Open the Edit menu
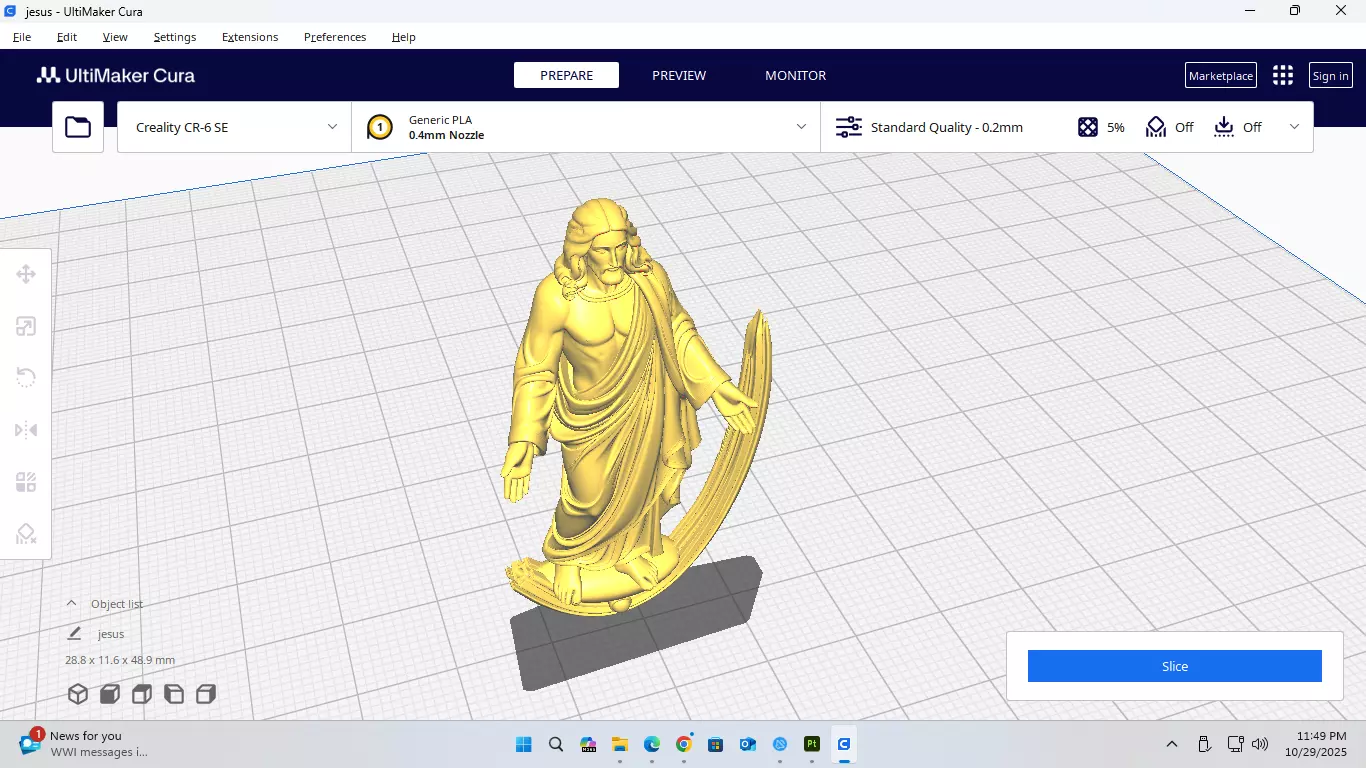This screenshot has height=768, width=1366. click(x=67, y=37)
